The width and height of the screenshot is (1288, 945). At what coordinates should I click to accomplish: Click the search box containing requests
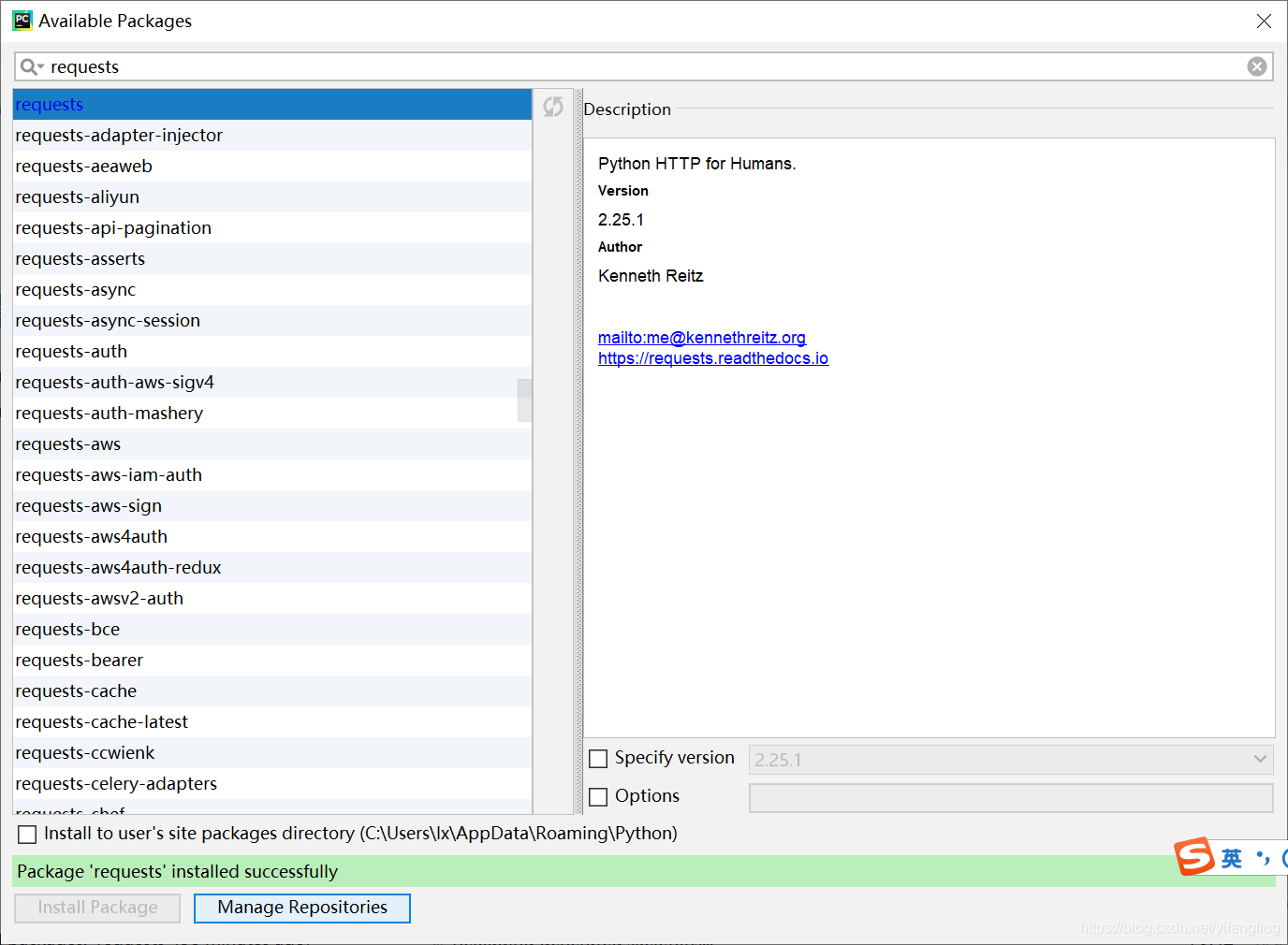(x=643, y=66)
